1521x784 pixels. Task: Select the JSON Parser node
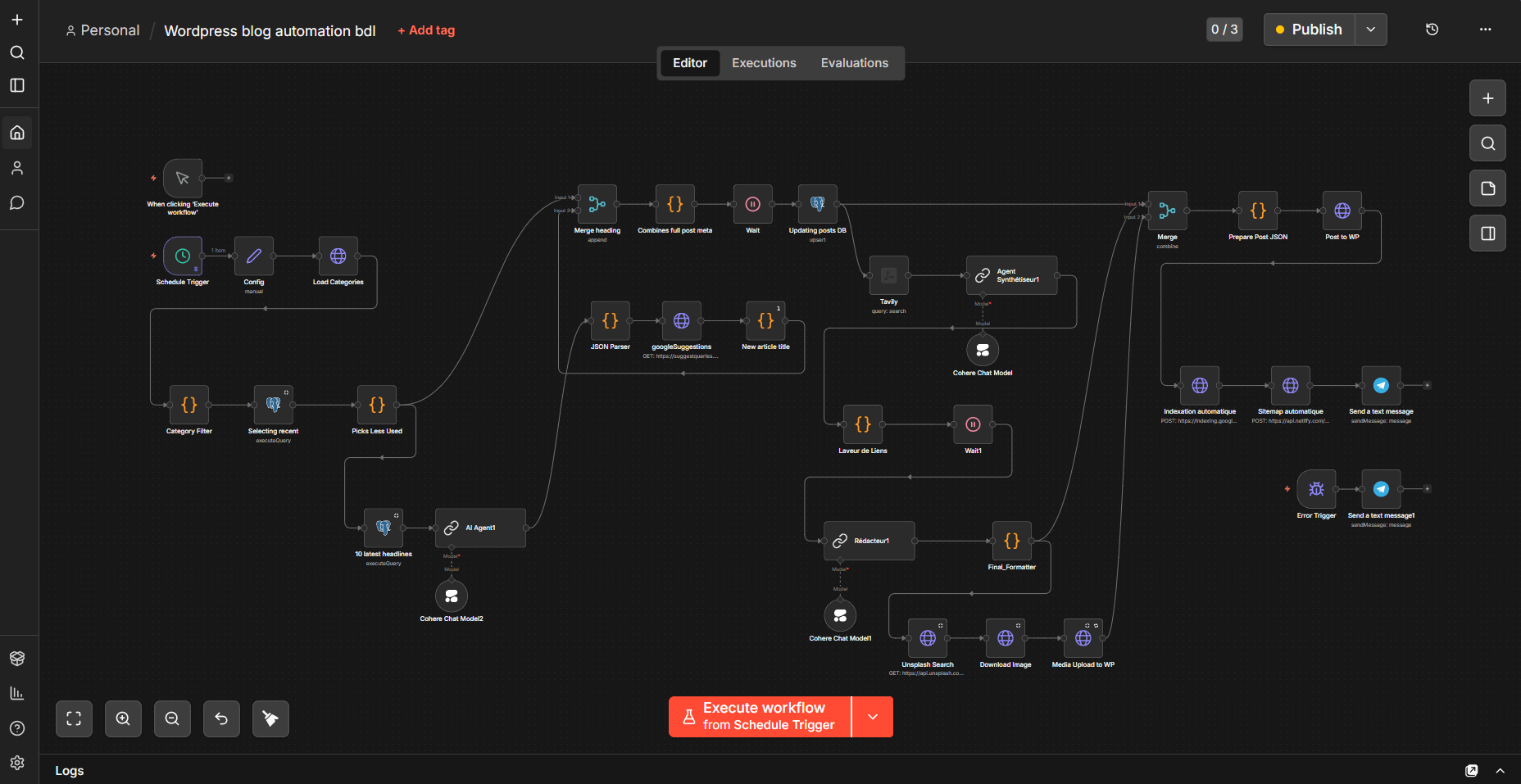[611, 320]
